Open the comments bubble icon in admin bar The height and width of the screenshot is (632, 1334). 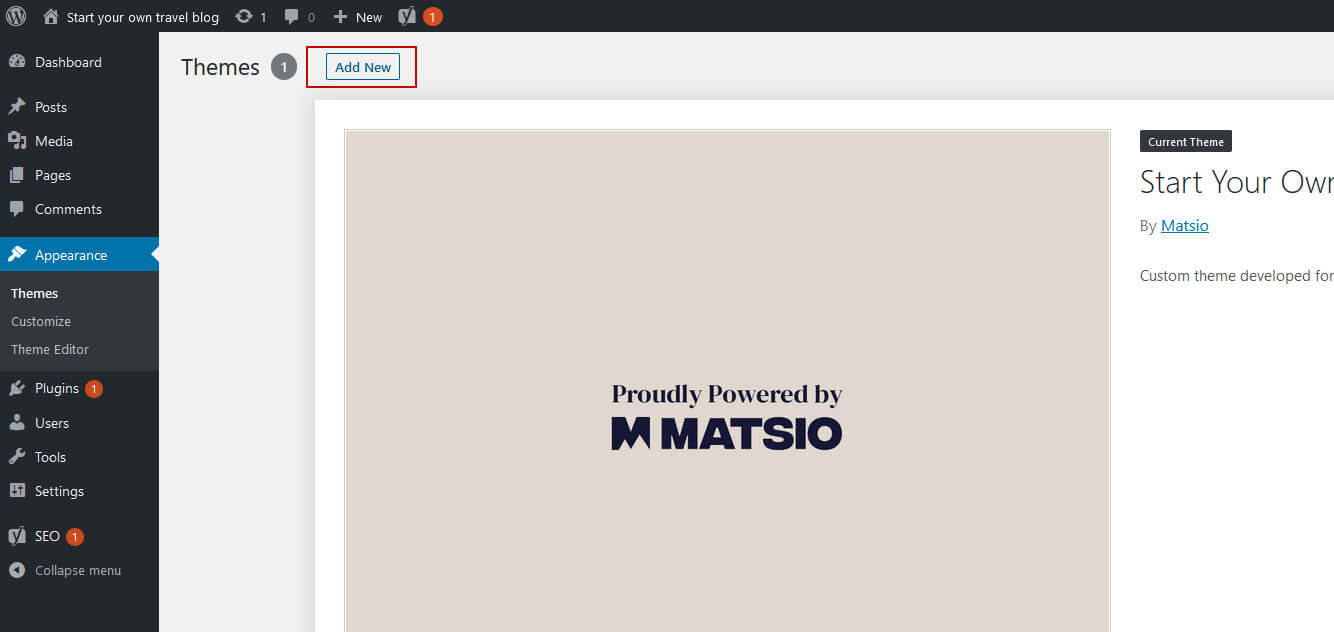(x=292, y=16)
